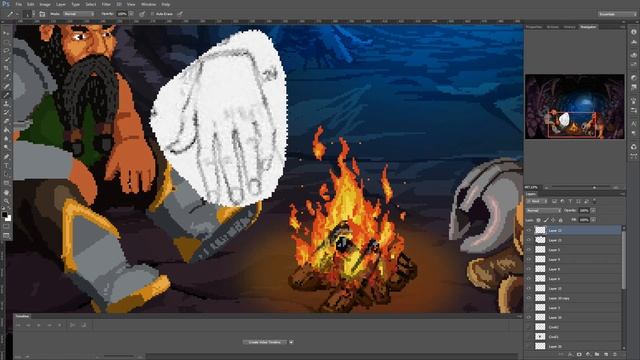The image size is (640, 360).
Task: Click the Navigator preview thumbnail
Action: pyautogui.click(x=574, y=107)
